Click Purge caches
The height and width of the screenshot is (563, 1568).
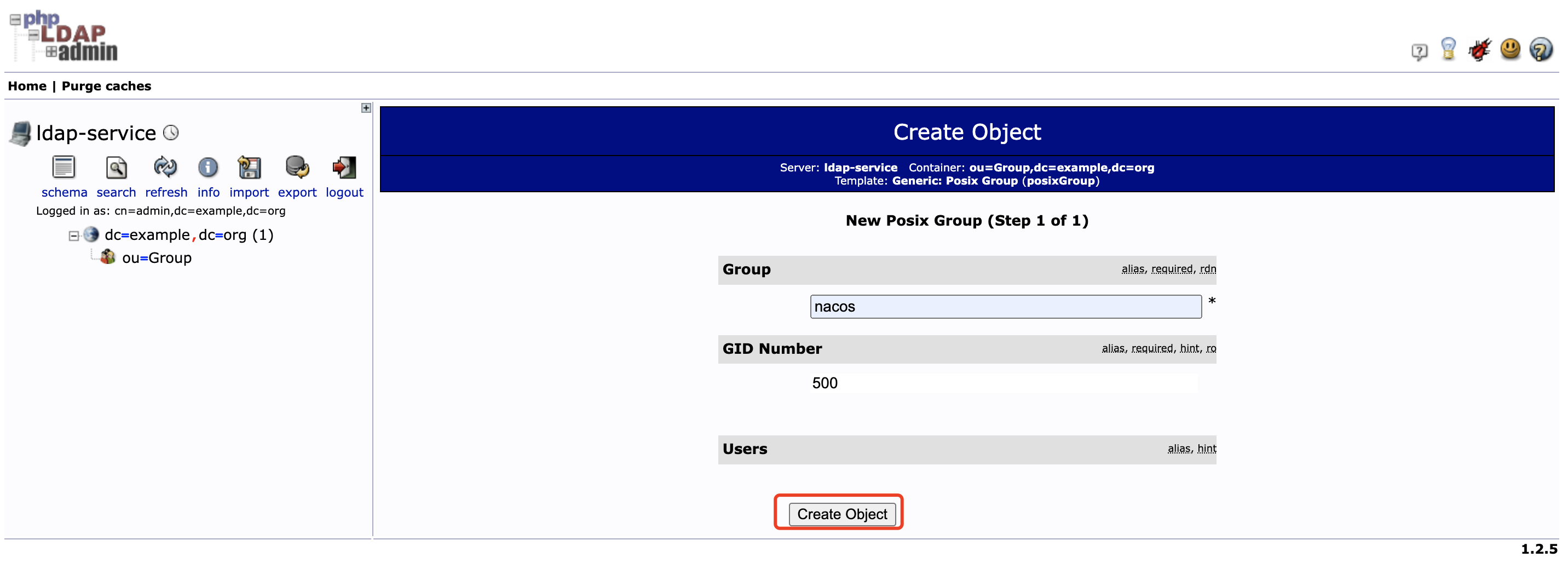[106, 86]
